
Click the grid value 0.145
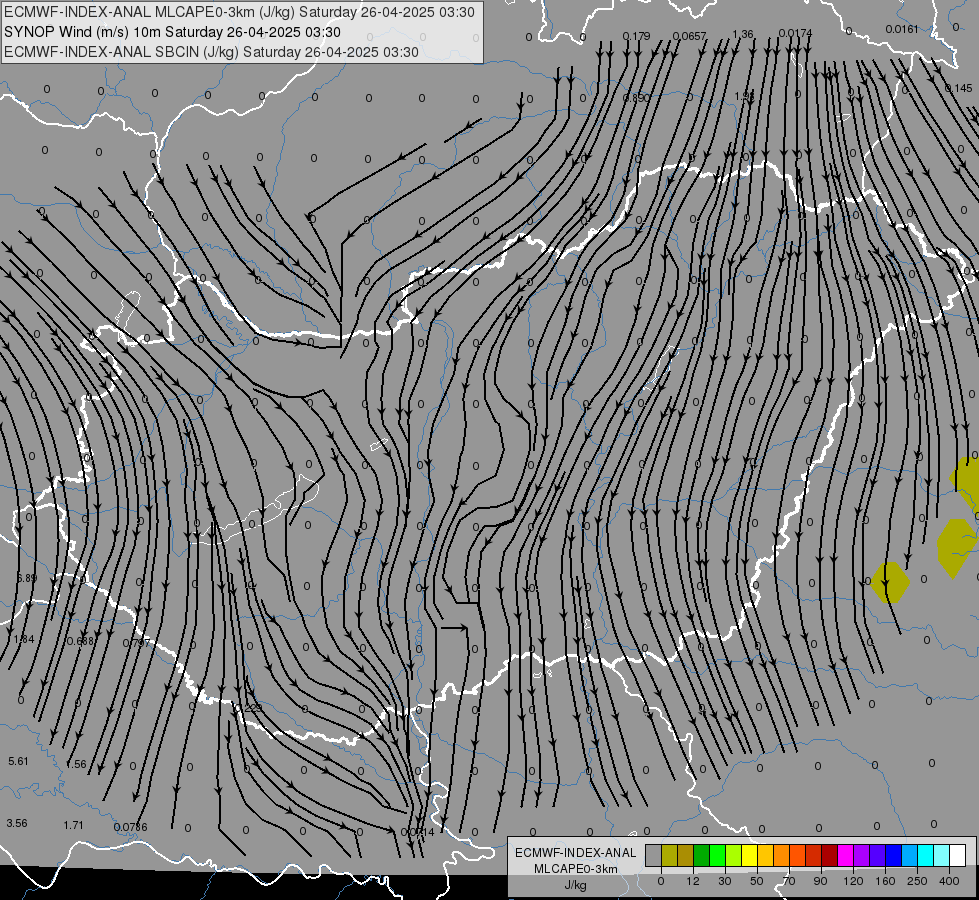[x=958, y=89]
